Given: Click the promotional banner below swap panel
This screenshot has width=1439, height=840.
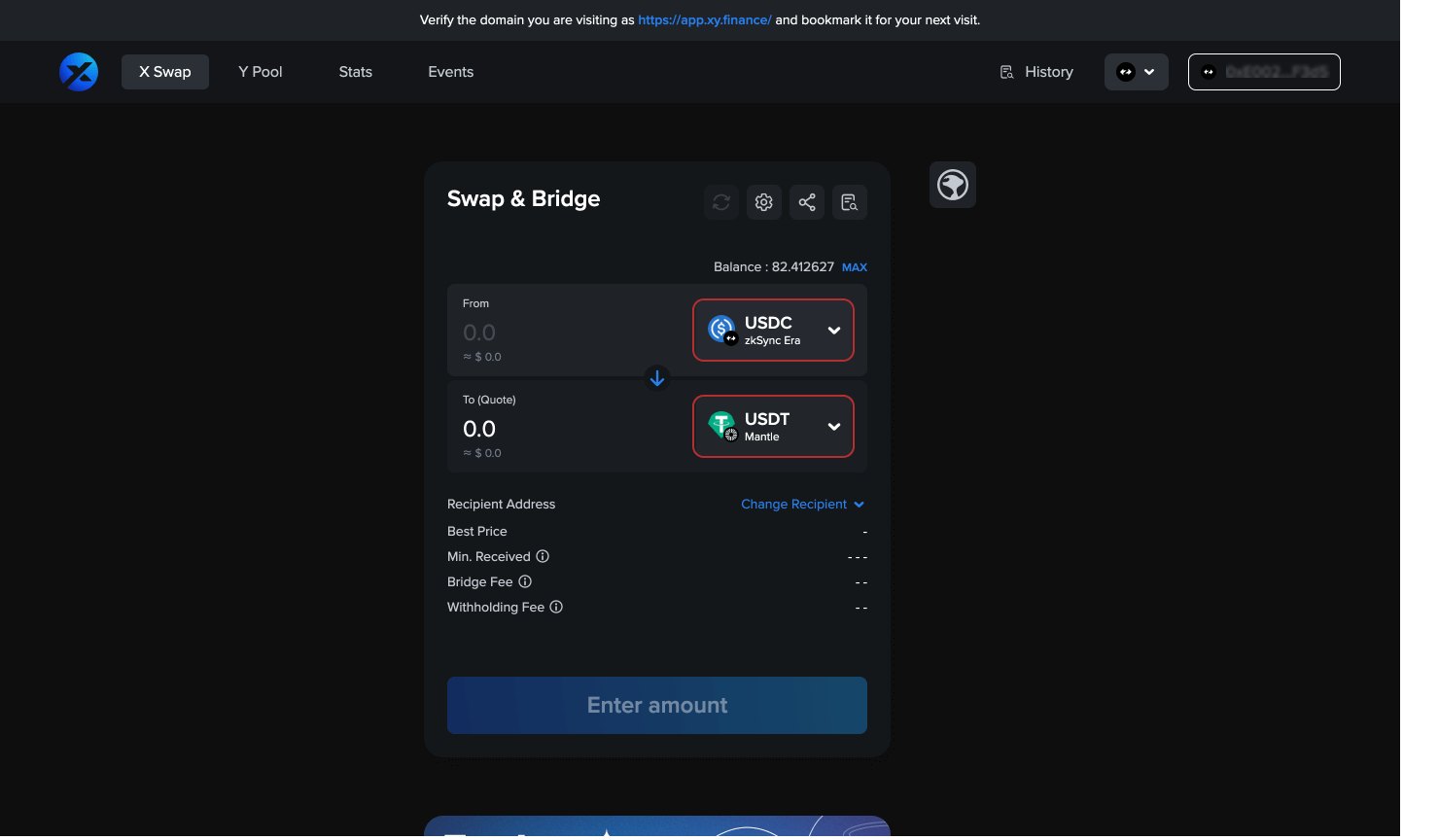Looking at the screenshot, I should click(x=657, y=826).
